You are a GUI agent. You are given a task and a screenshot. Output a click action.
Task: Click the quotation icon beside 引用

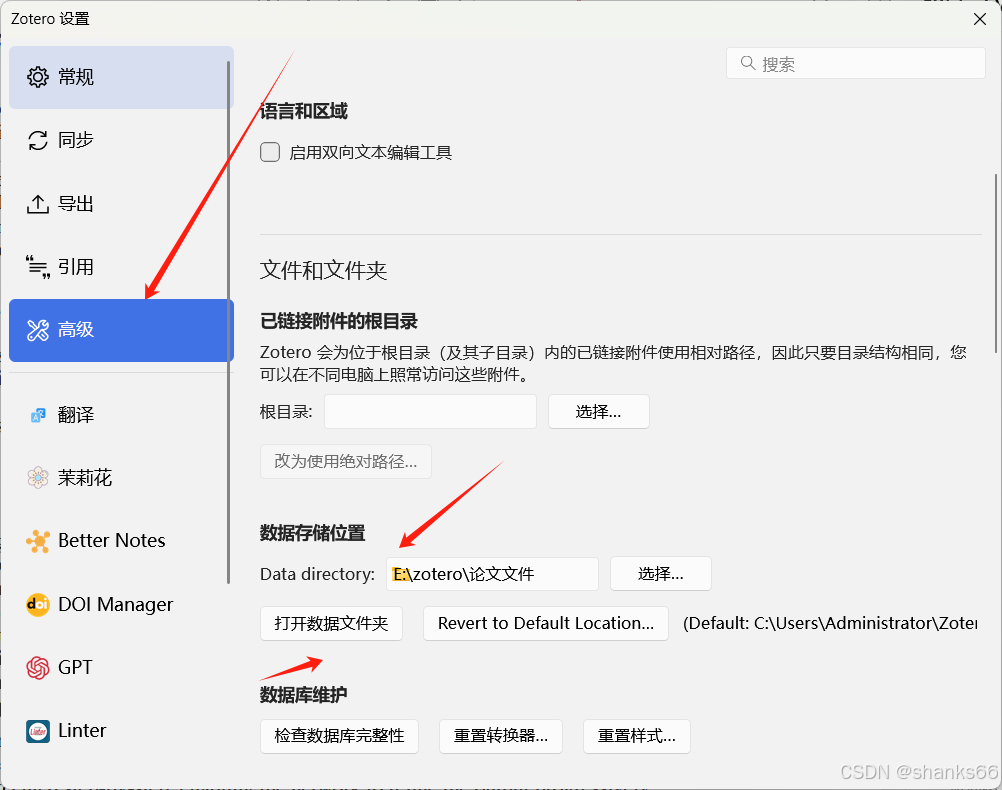tap(38, 267)
